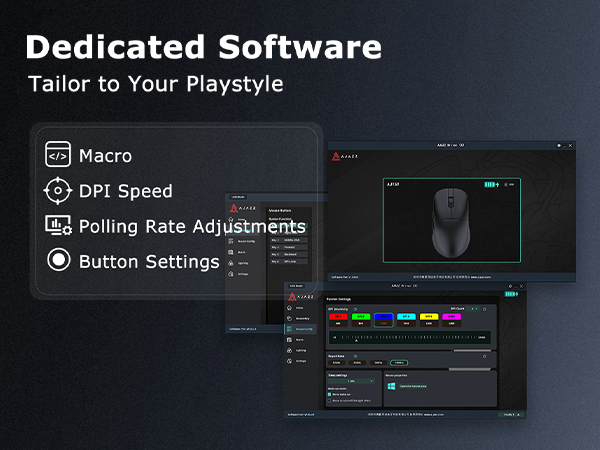This screenshot has height=450, width=600.
Task: Click the DPI Speed crosshair icon
Action: point(58,190)
